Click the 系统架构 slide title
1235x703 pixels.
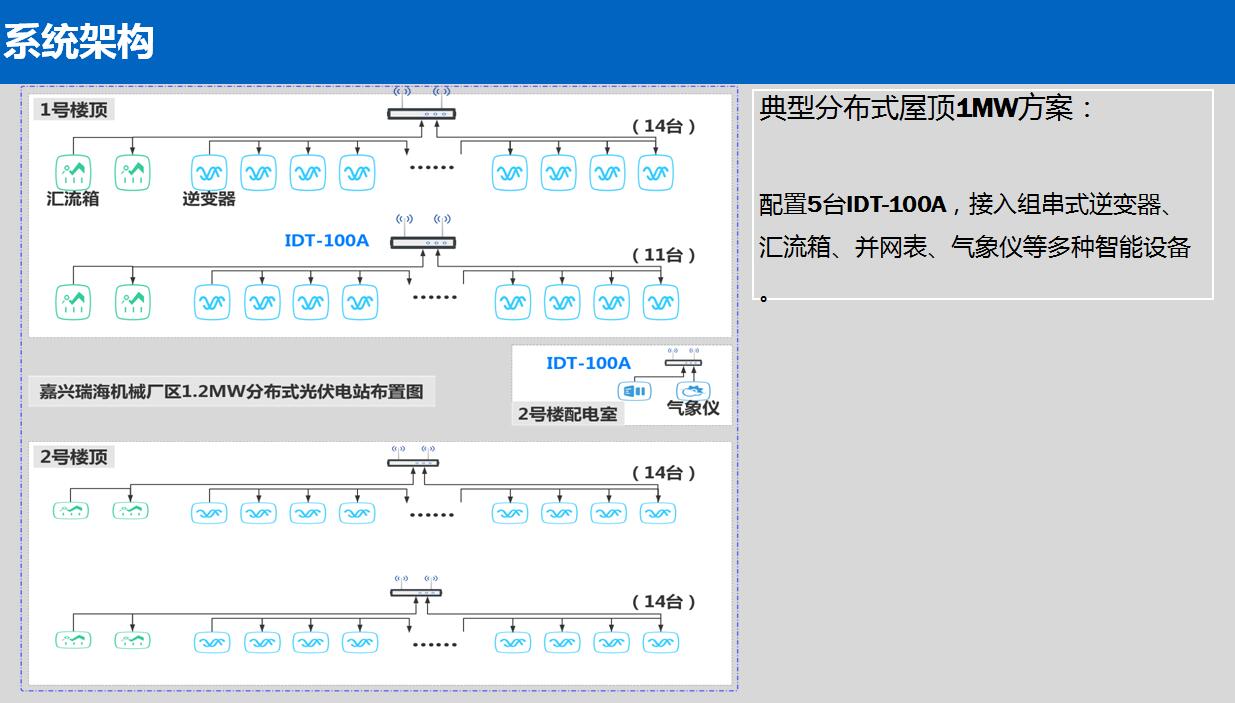coord(78,43)
